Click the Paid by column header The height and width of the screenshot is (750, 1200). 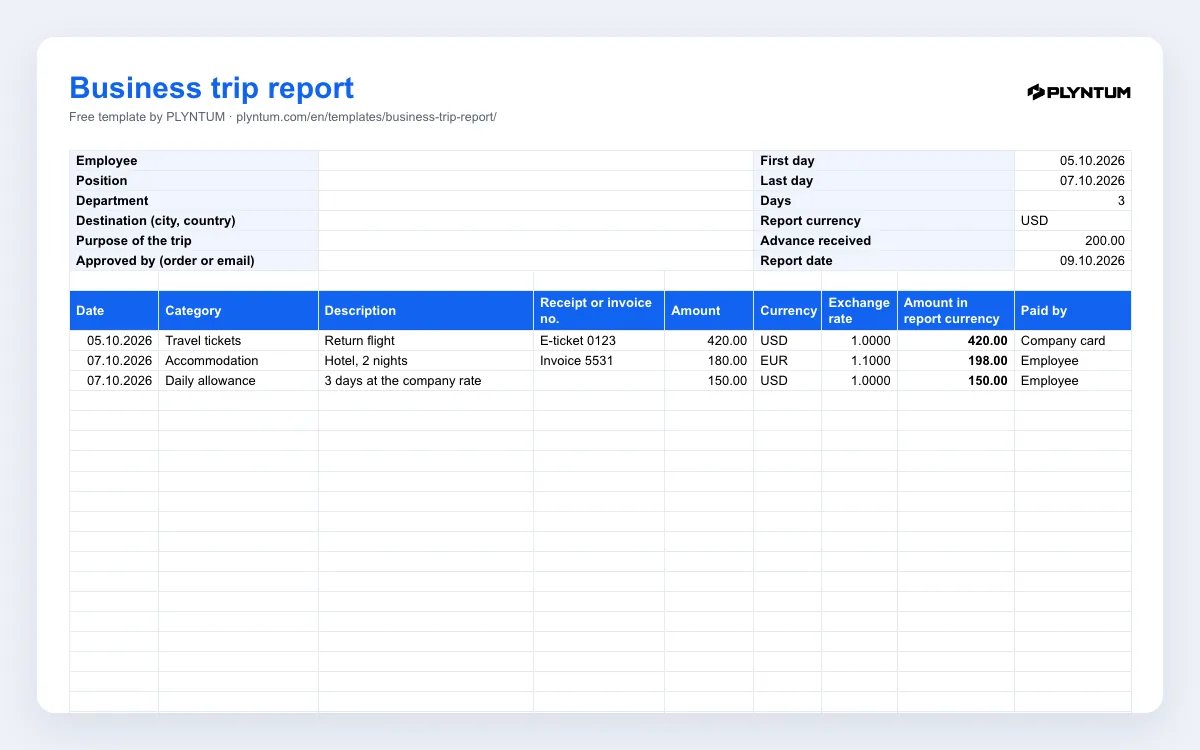click(1073, 311)
